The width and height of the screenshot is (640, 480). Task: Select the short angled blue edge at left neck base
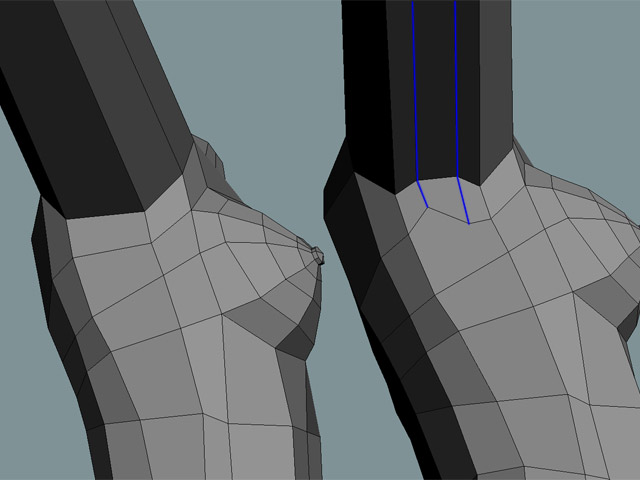(422, 194)
